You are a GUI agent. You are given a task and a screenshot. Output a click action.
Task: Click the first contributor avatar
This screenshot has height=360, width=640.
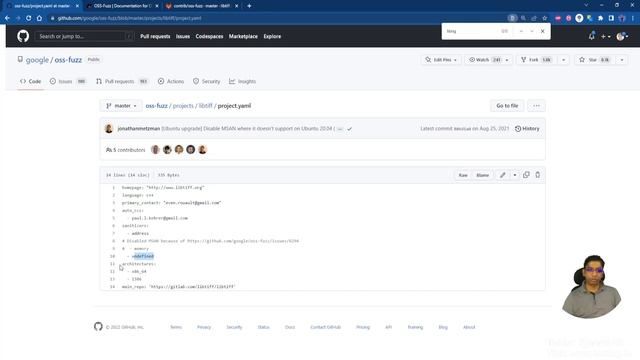coord(155,150)
